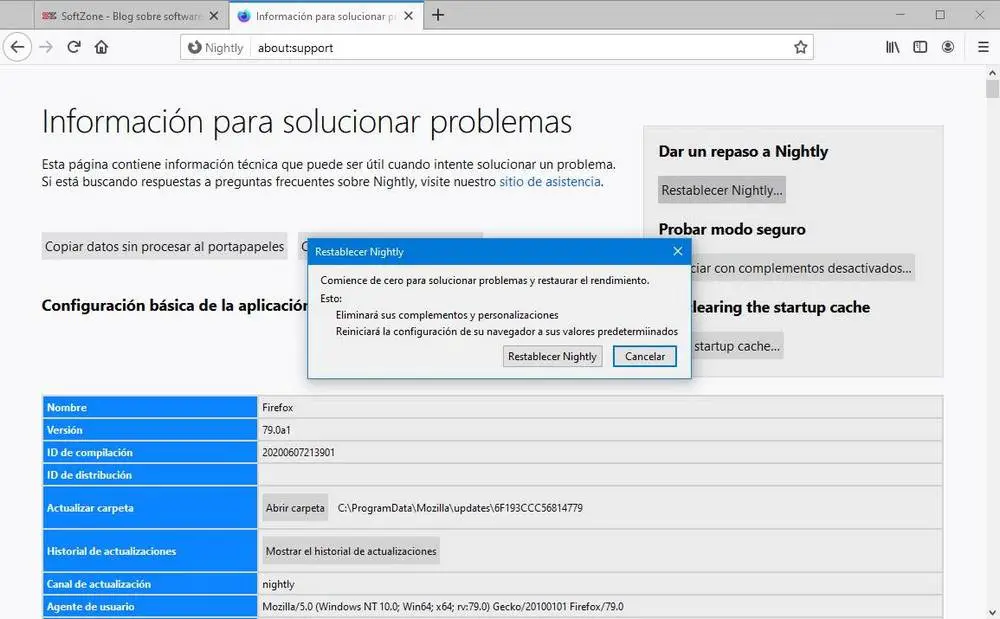
Task: Switch to the SoftZone blog tab
Action: coord(129,16)
